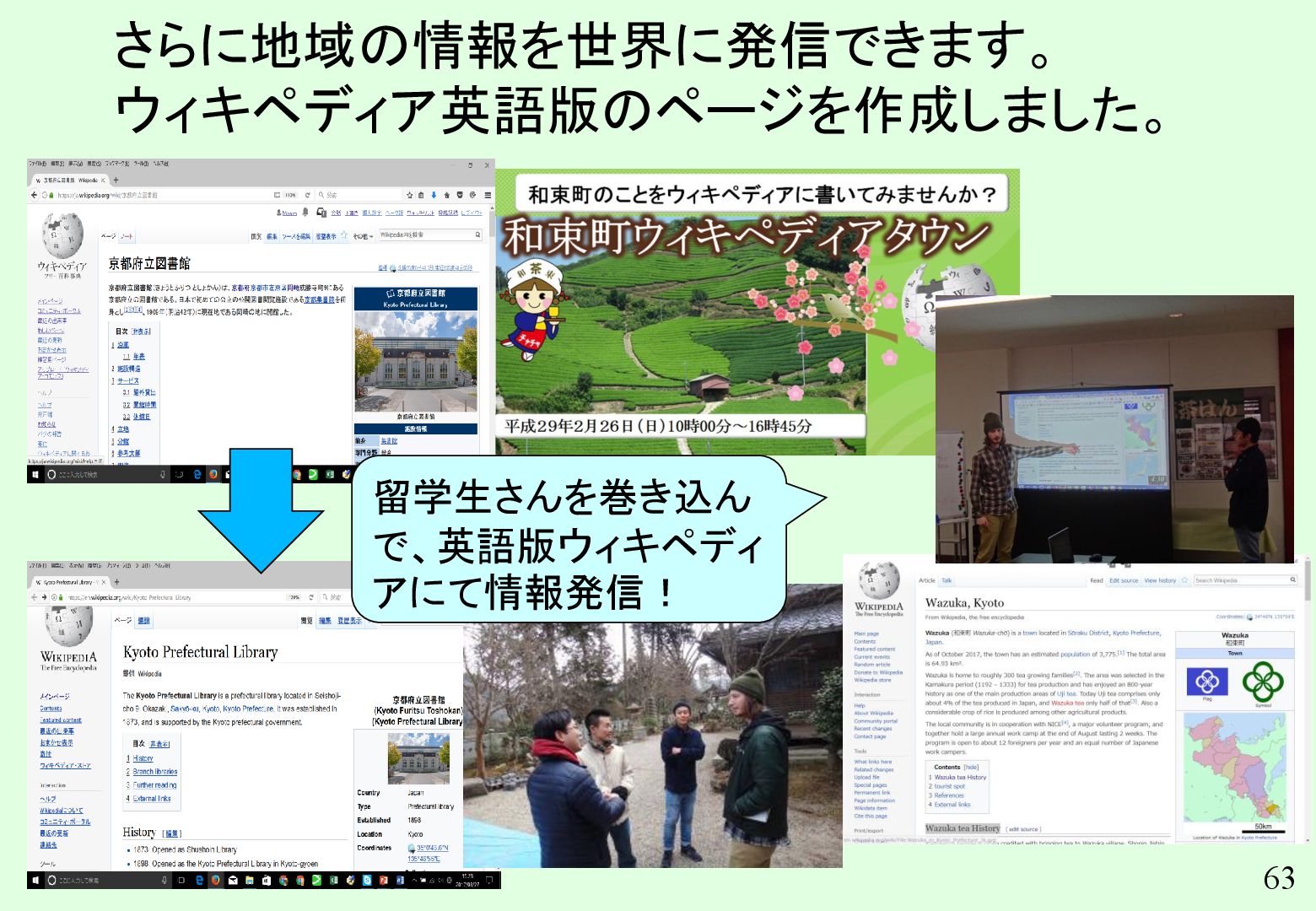Select Talk tab on Wazuka page

click(x=947, y=580)
